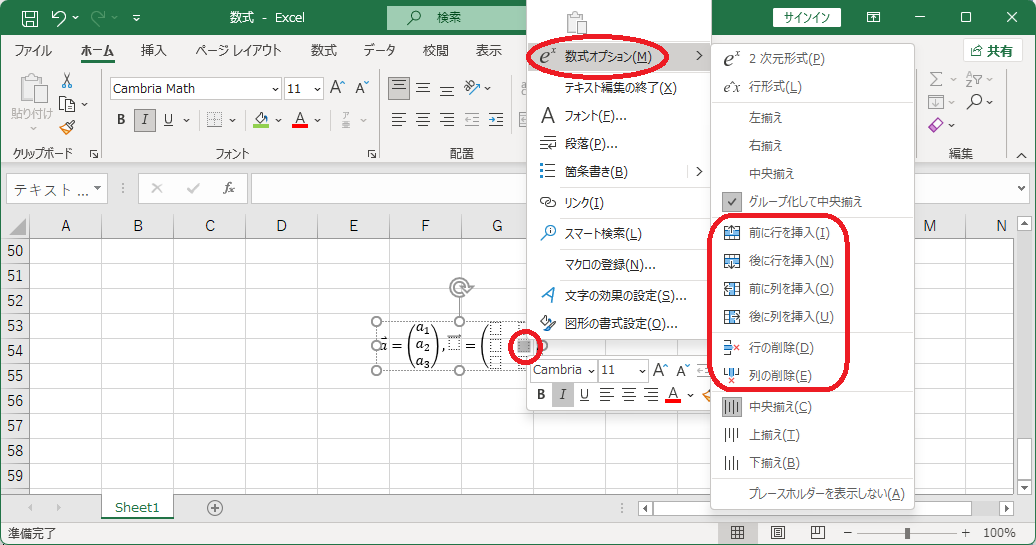Open the ribbon font color dropdown arrow

(318, 120)
